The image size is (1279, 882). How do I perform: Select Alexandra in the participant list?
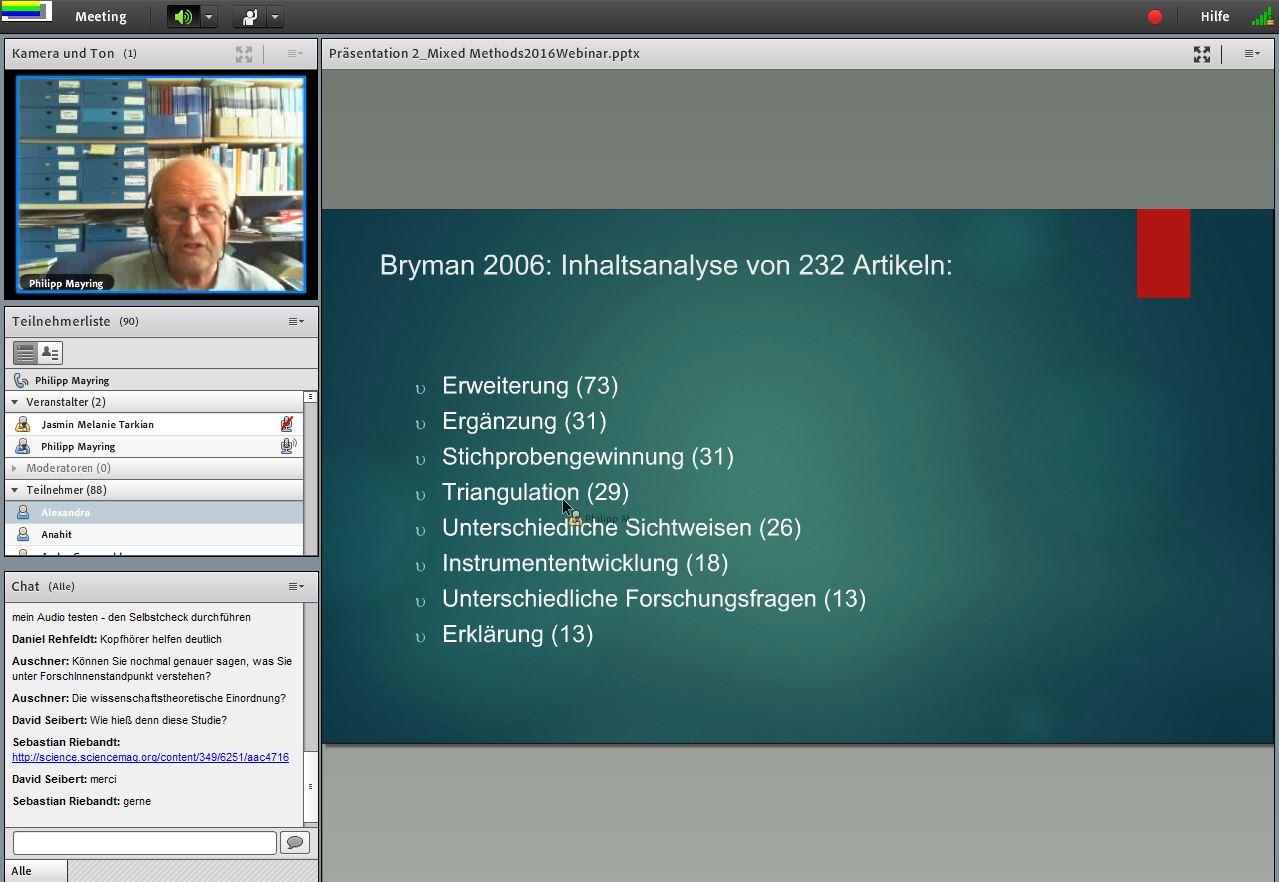coord(154,513)
